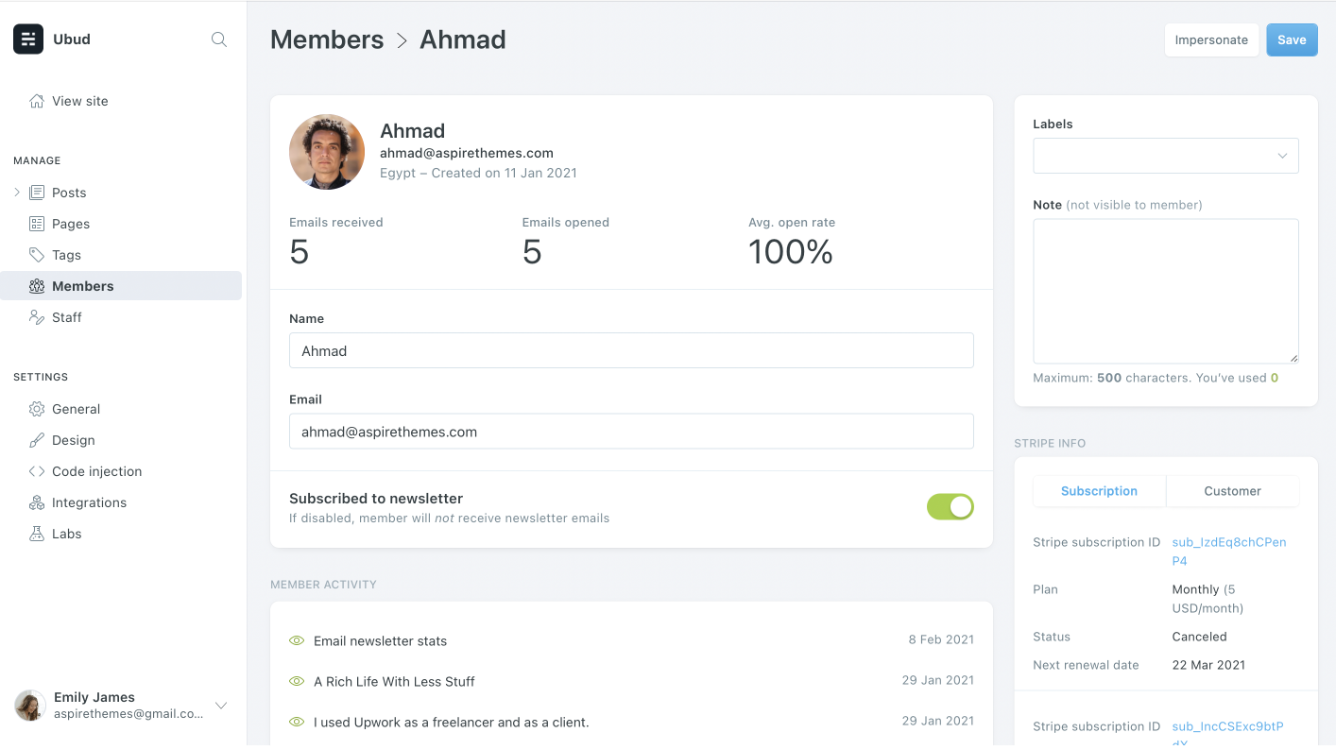Click the Code injection brackets icon

pos(37,471)
